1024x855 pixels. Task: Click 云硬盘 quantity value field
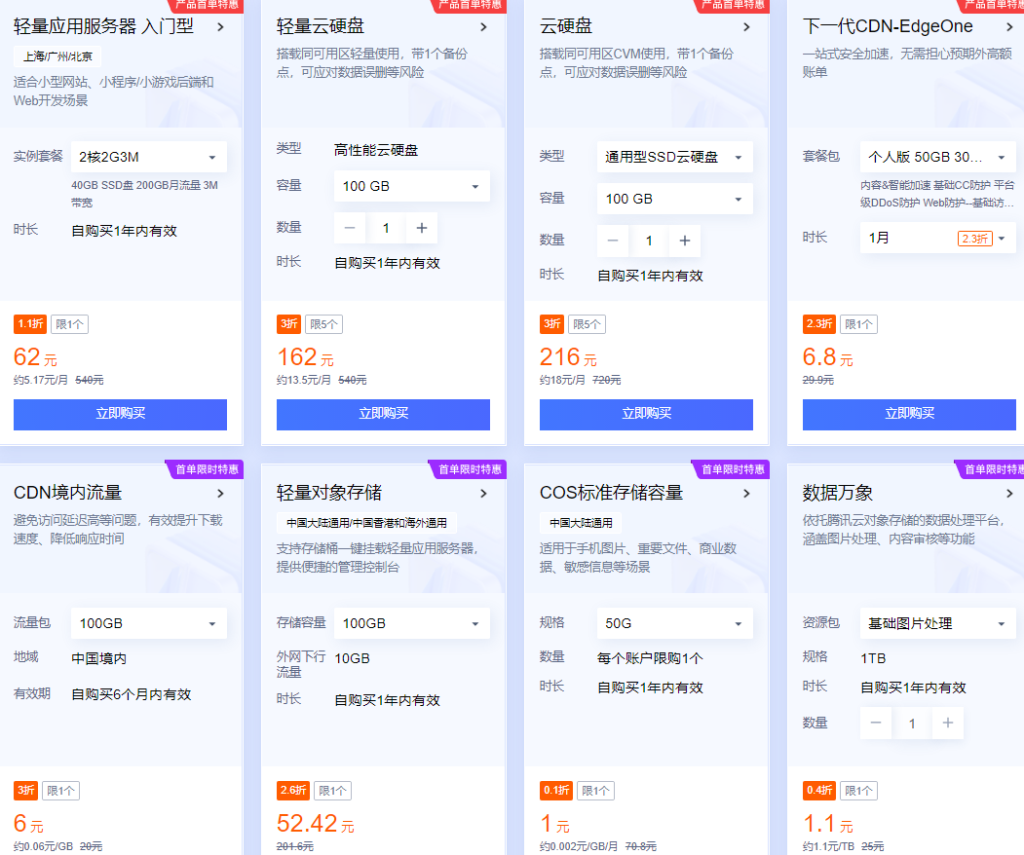tap(649, 241)
